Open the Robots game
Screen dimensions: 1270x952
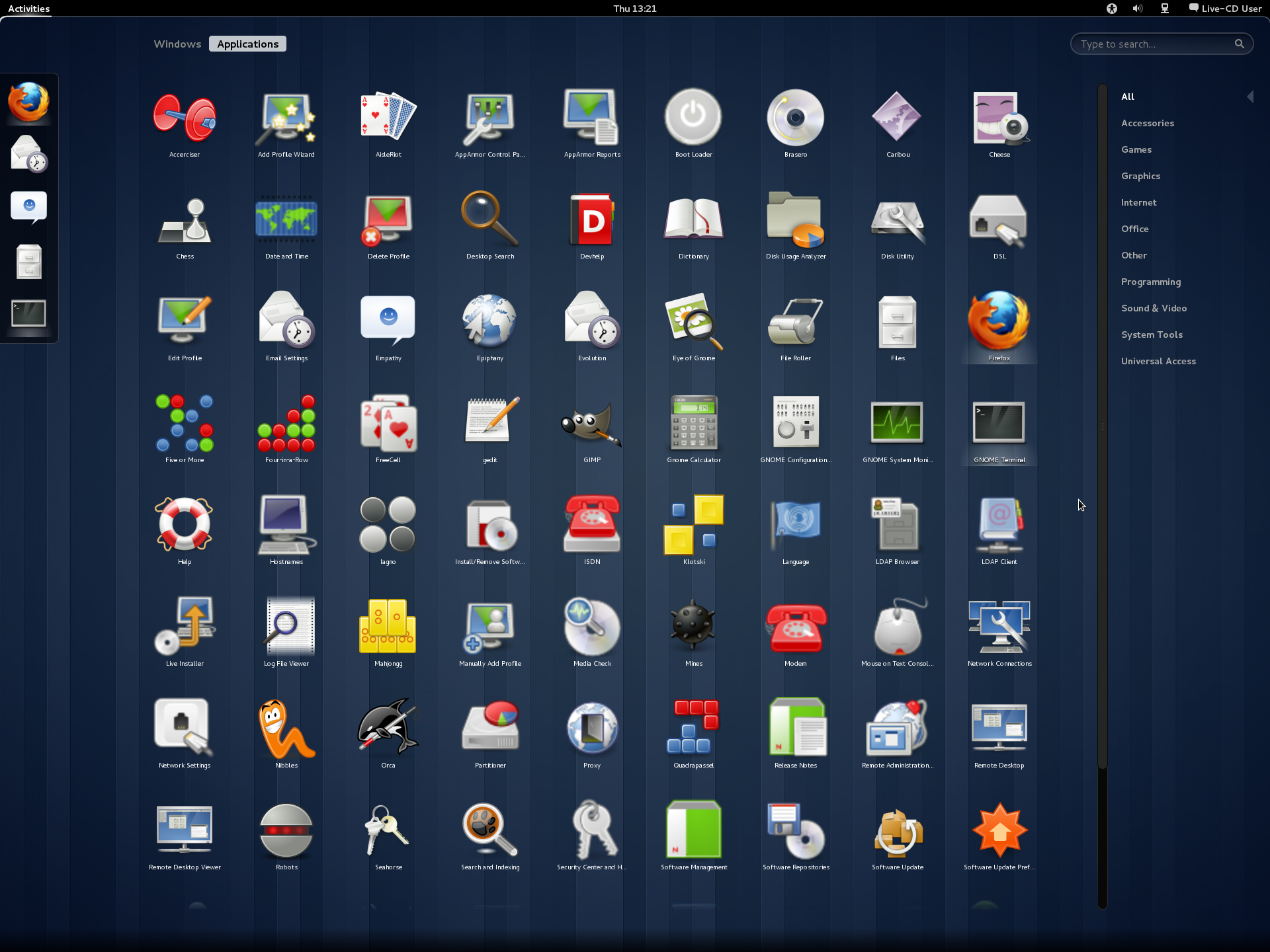tap(286, 836)
